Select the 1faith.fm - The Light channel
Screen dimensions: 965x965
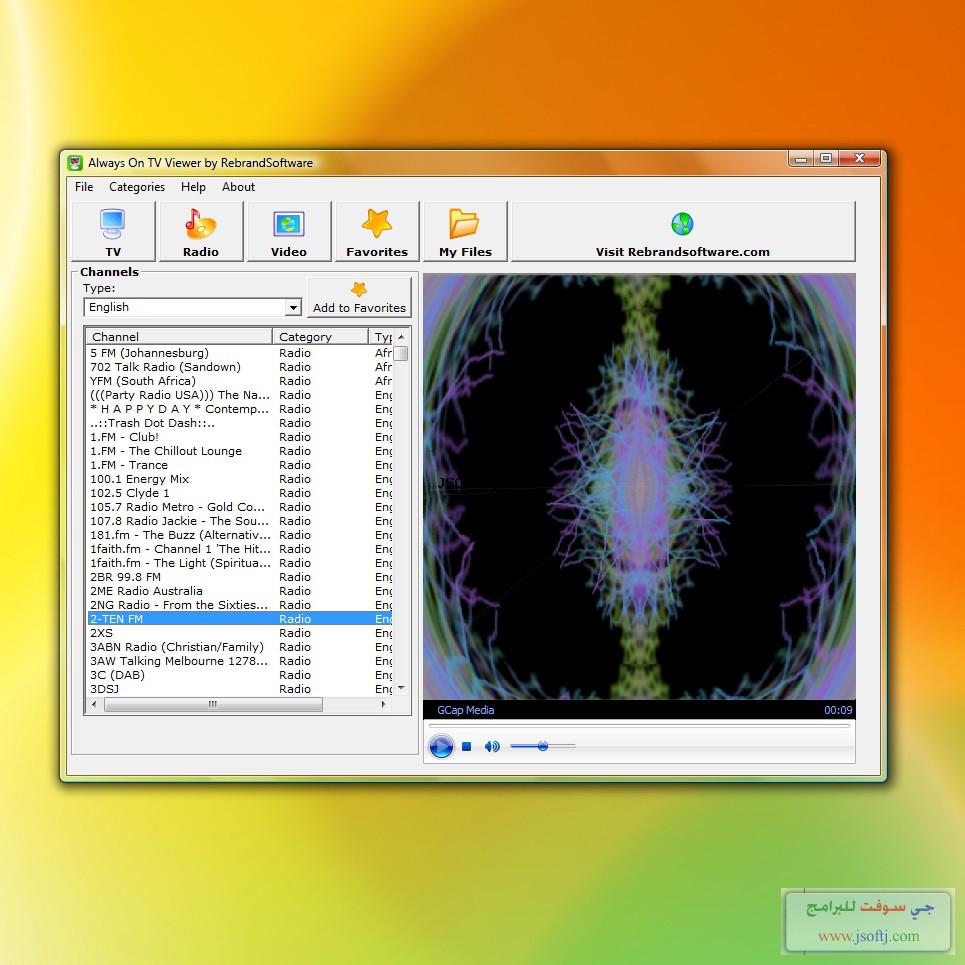pyautogui.click(x=239, y=563)
